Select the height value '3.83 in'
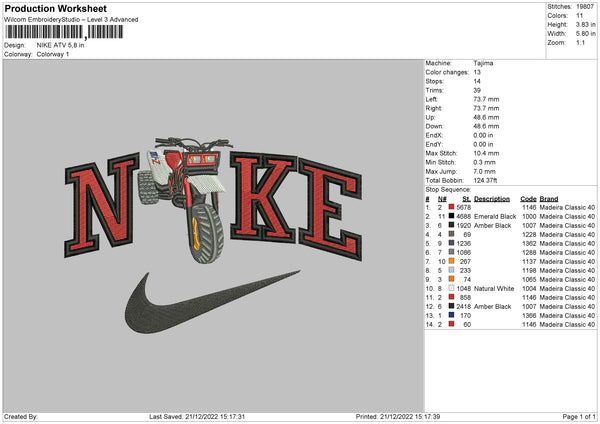This screenshot has height=424, width=600. 585,24
